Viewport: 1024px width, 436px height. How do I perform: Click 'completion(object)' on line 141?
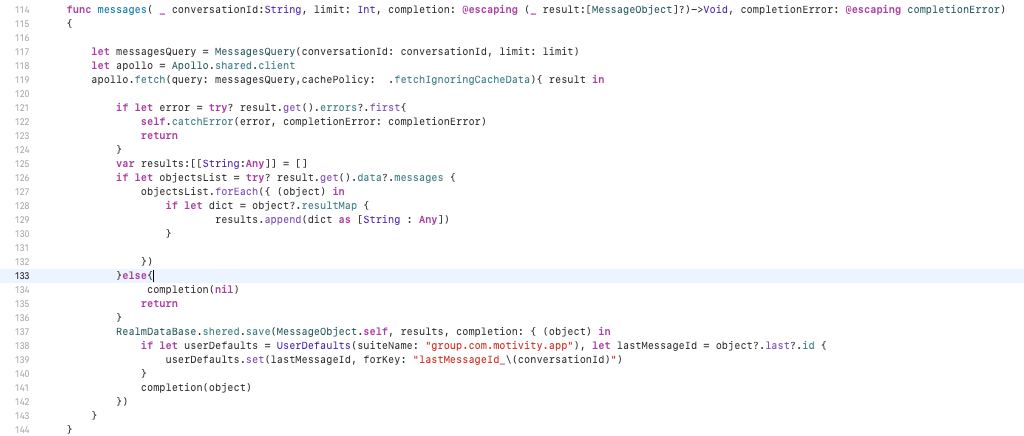point(196,388)
